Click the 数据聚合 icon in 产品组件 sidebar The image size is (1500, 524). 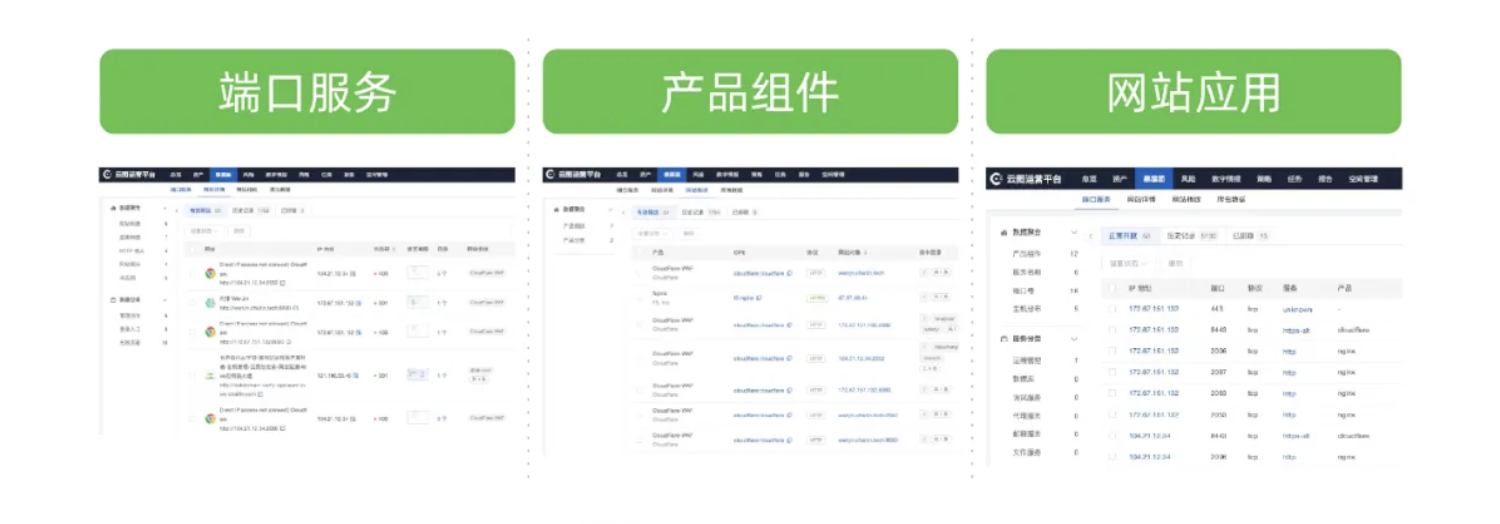556,209
